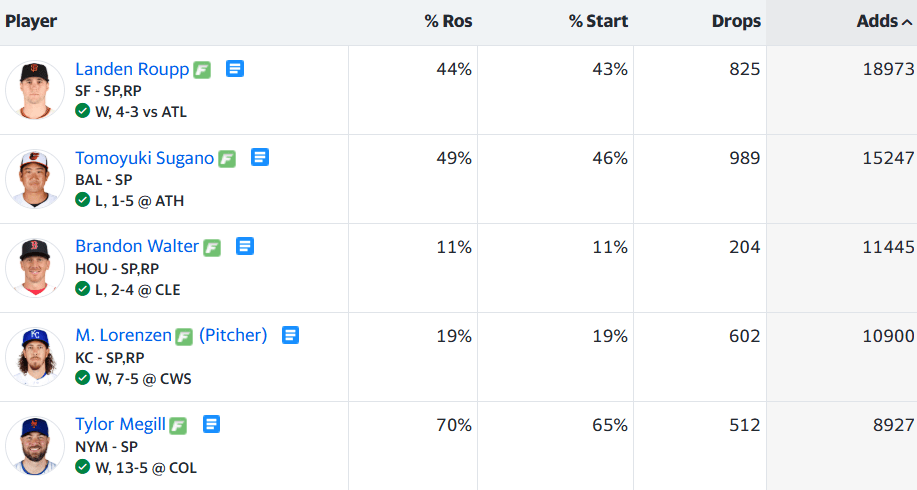The image size is (917, 490).
Task: Click Tomoyuki Sugano headshot thumbnail
Action: pos(35,179)
